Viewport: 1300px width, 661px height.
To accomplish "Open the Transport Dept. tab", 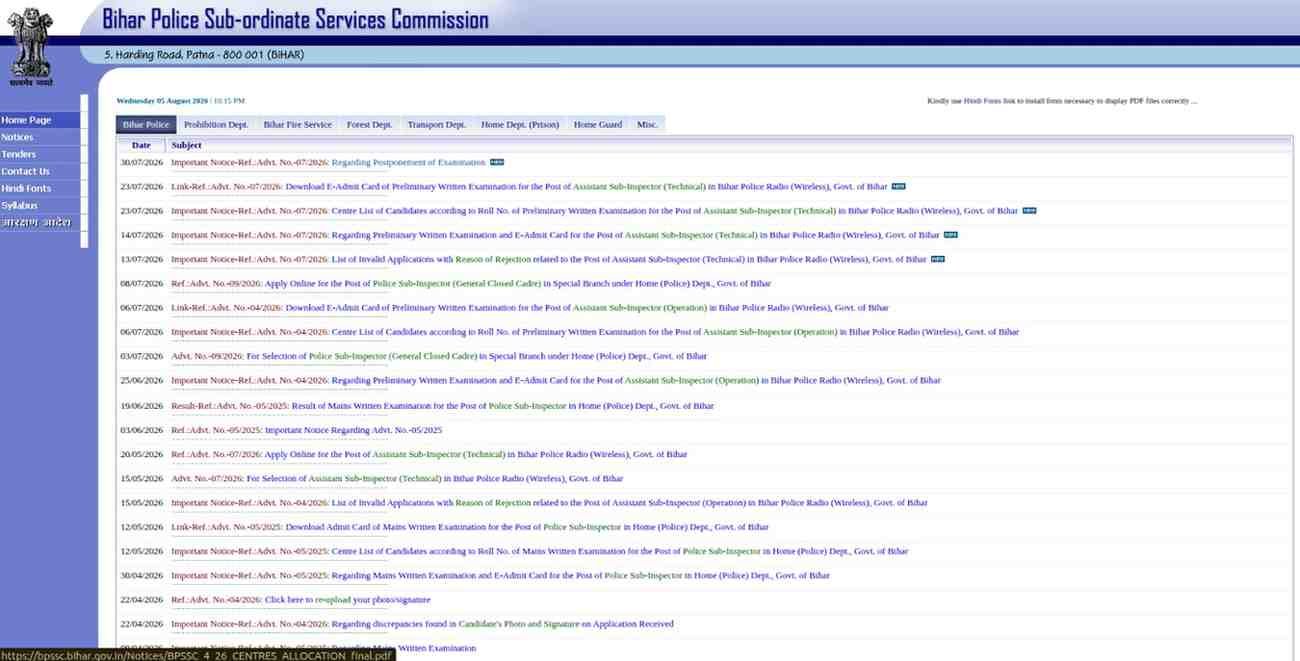I will (x=436, y=125).
